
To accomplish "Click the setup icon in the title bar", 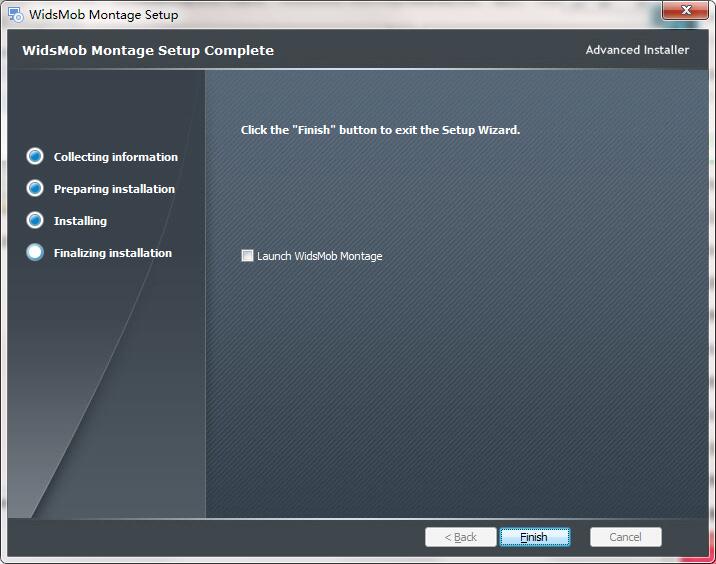I will click(x=16, y=15).
